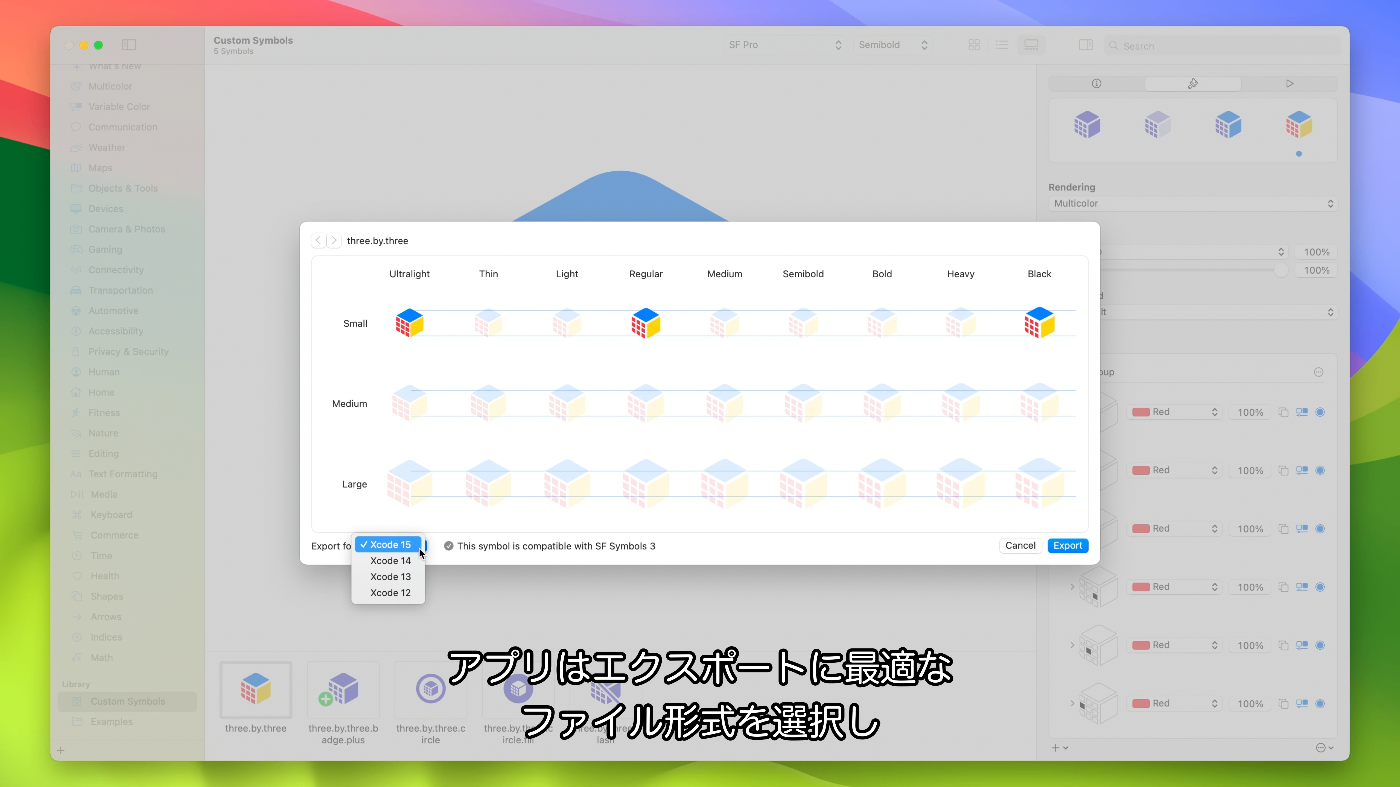Choose Xcode 14 in the export menu
The height and width of the screenshot is (787, 1400).
tap(388, 561)
